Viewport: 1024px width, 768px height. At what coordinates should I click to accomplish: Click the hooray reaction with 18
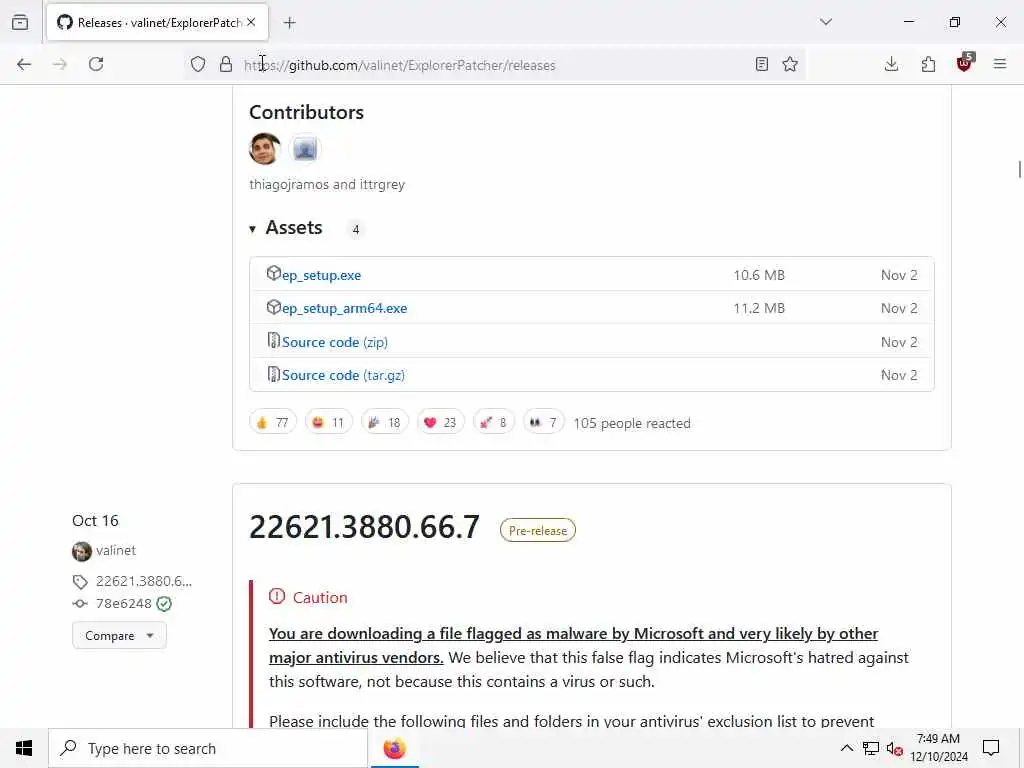click(385, 423)
